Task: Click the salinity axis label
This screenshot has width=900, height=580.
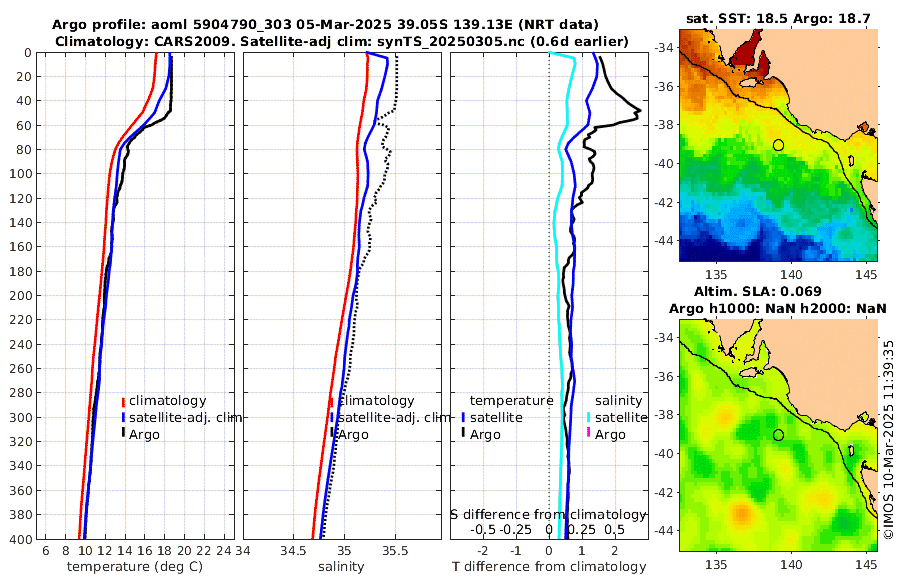Action: 341,567
